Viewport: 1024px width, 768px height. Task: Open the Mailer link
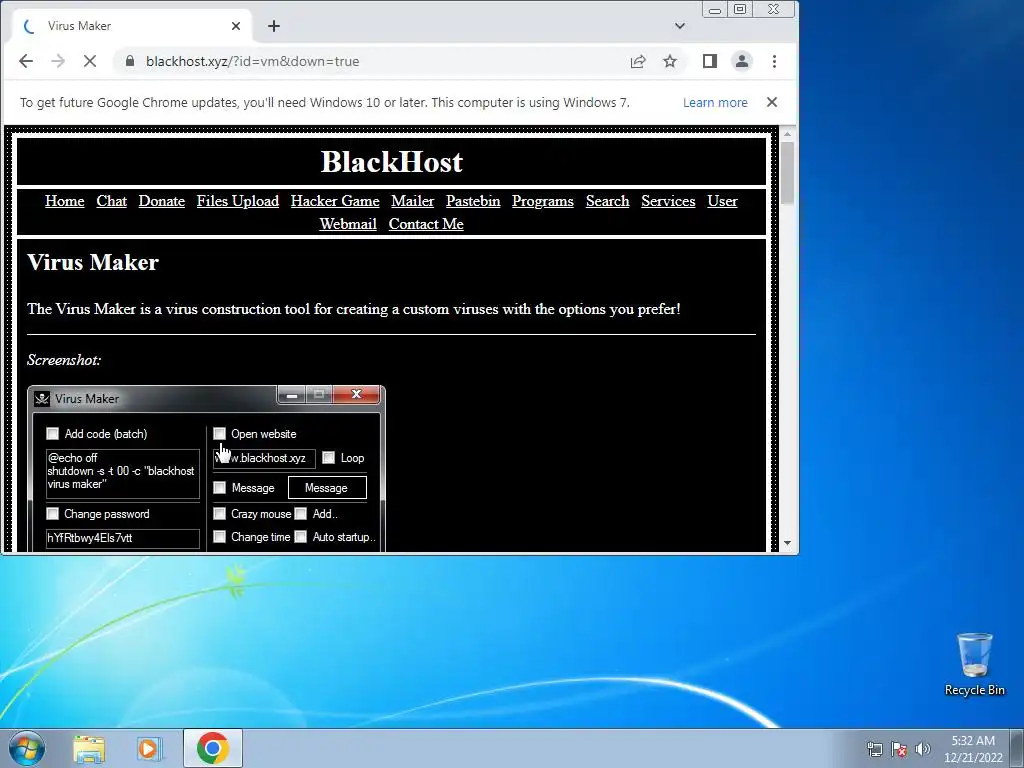[413, 201]
